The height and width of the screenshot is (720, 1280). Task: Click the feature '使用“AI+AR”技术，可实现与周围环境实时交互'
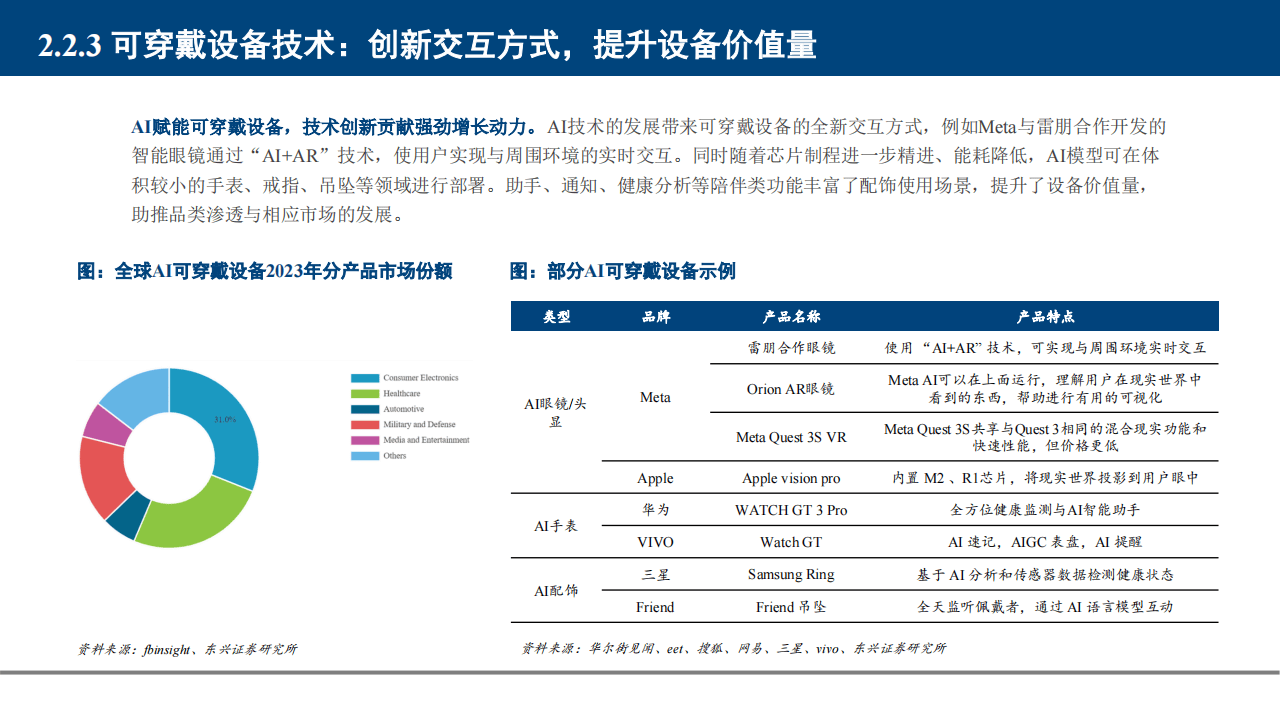[1045, 348]
